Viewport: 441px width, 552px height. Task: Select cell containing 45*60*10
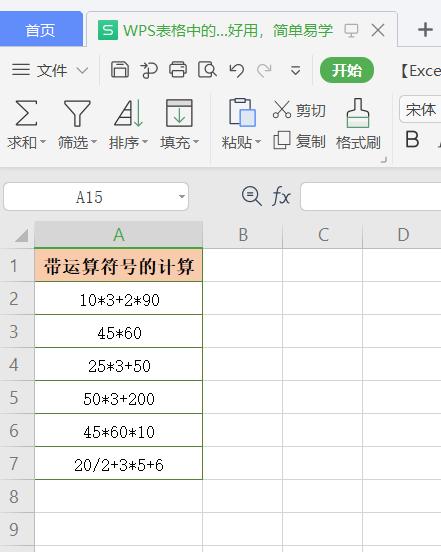pyautogui.click(x=119, y=430)
